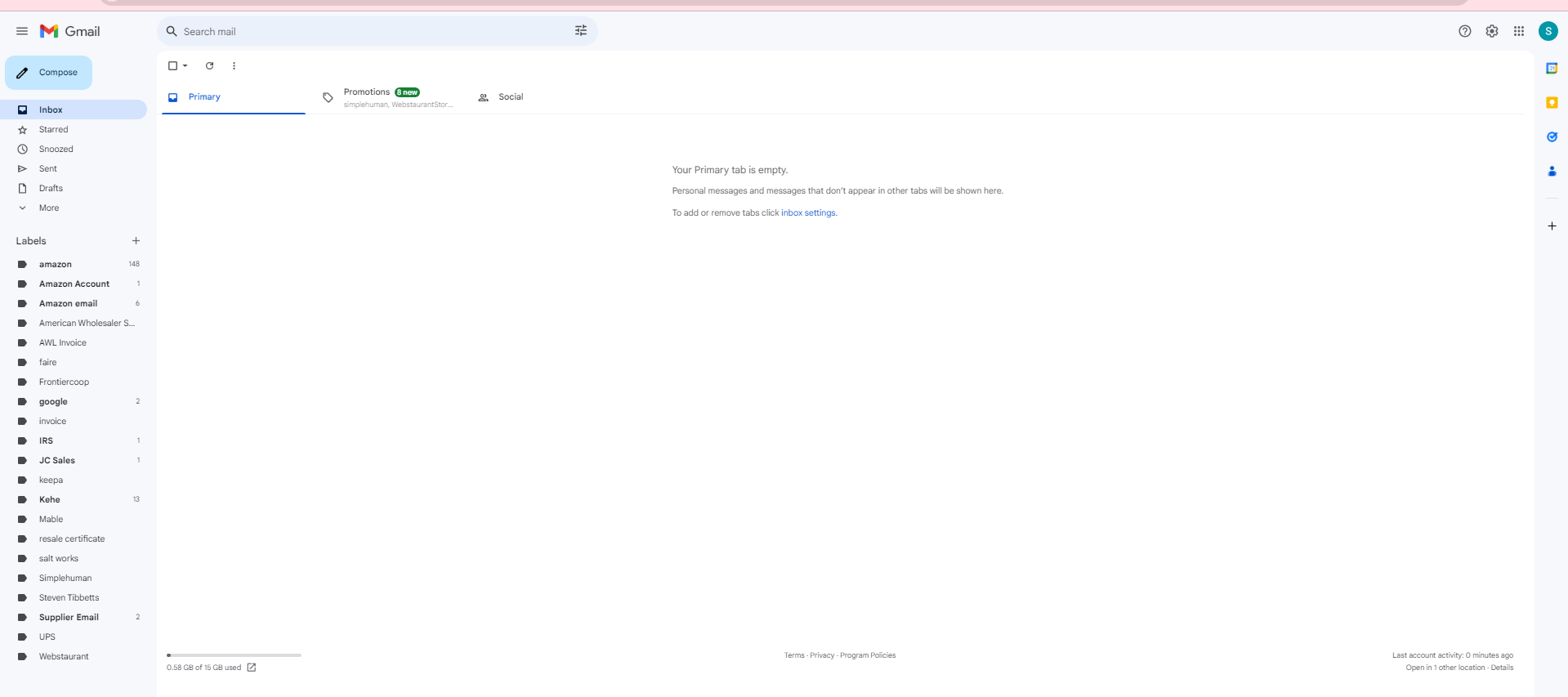Open the Google apps grid
Viewport: 1568px width, 697px height.
1519,31
